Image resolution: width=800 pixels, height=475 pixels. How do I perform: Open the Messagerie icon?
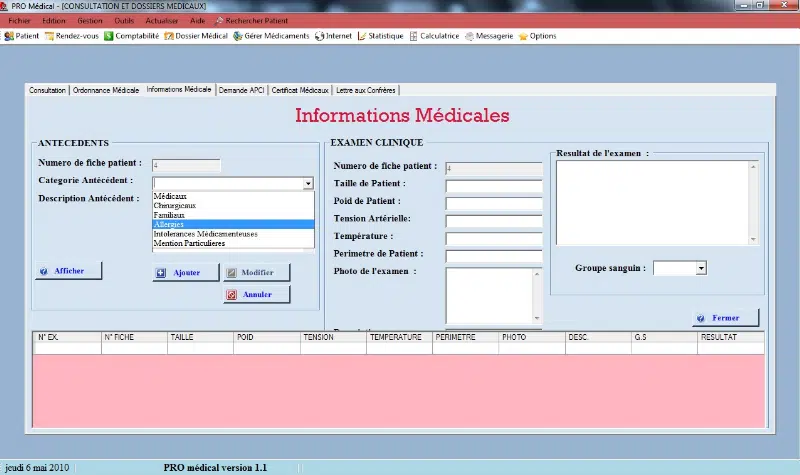[x=469, y=36]
